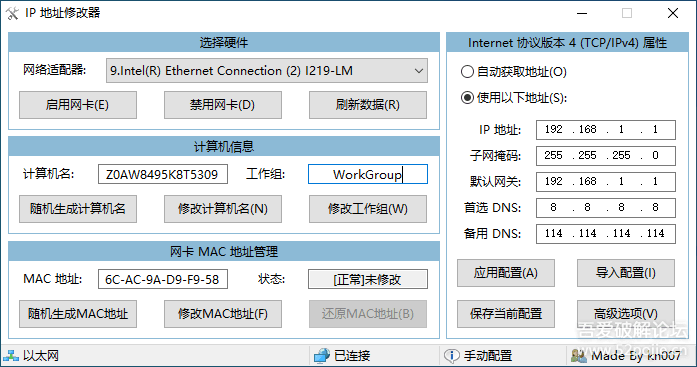Click 已连接 status text
The width and height of the screenshot is (697, 367).
352,355
